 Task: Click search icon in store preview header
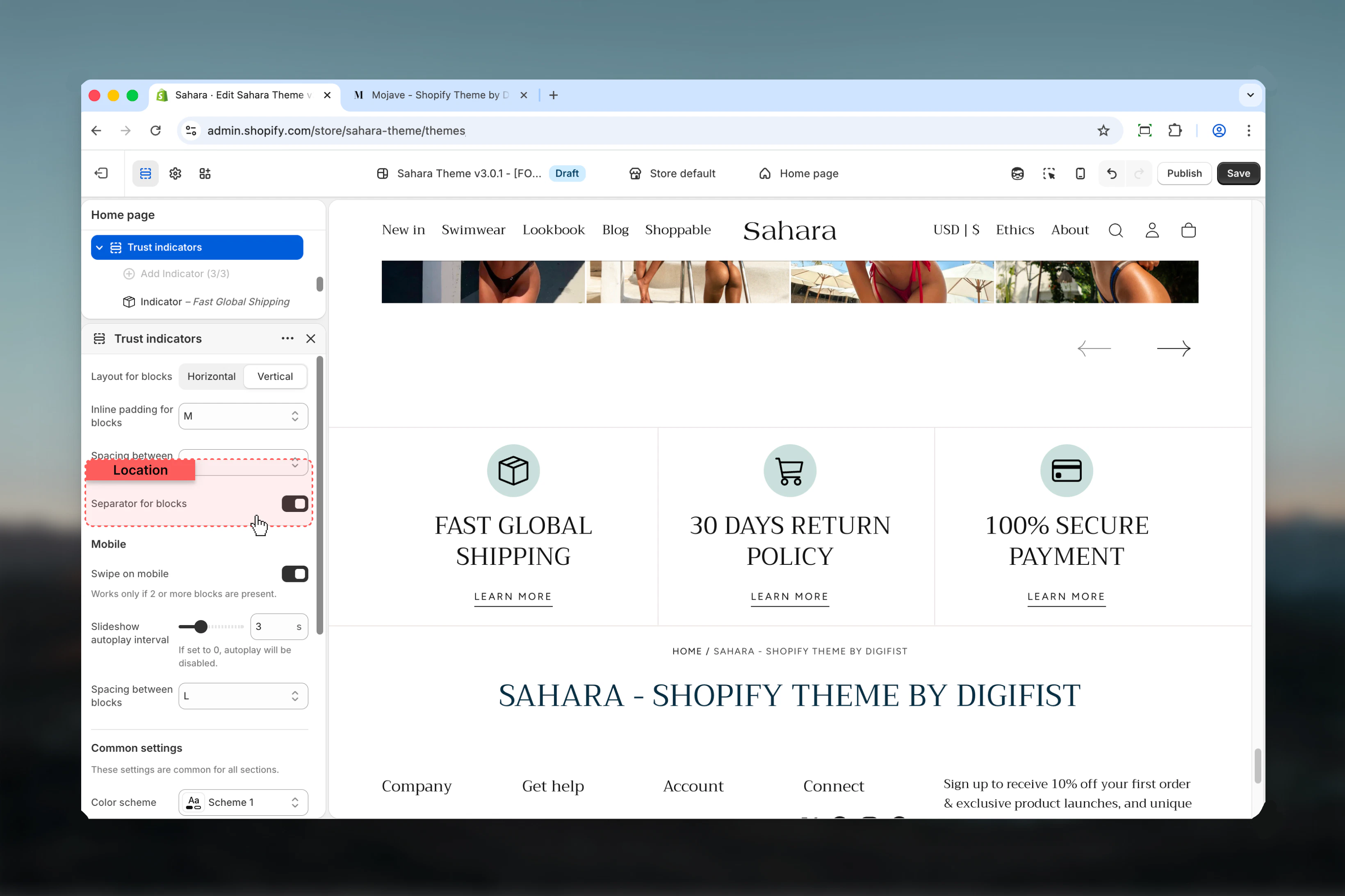tap(1116, 230)
